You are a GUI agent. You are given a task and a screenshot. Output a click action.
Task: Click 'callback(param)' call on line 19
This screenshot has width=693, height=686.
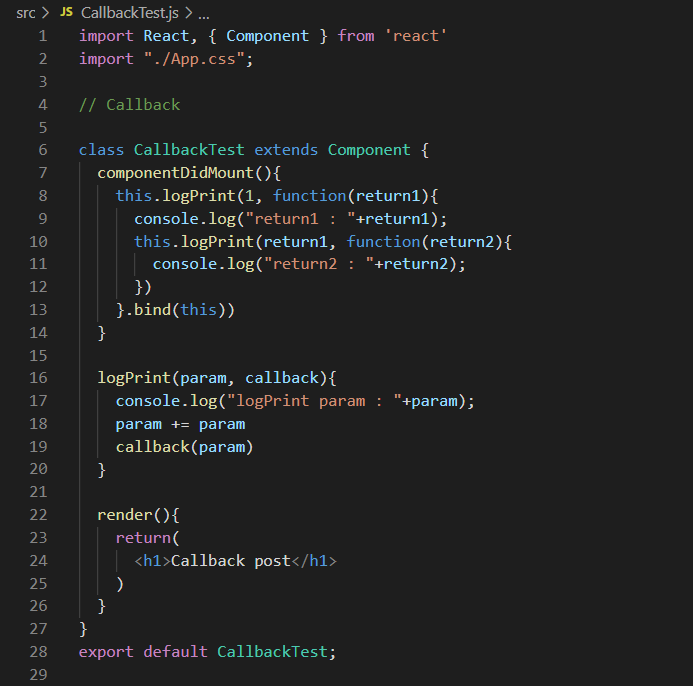185,447
